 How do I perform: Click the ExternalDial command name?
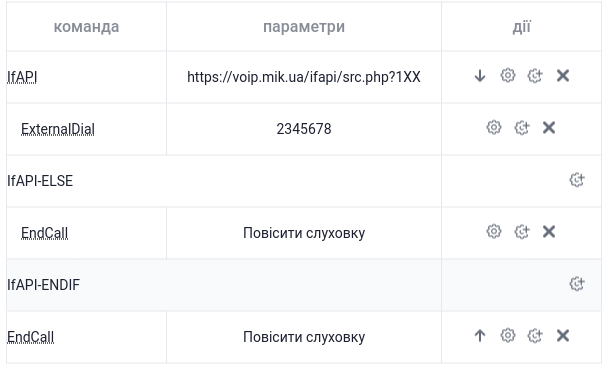[58, 129]
